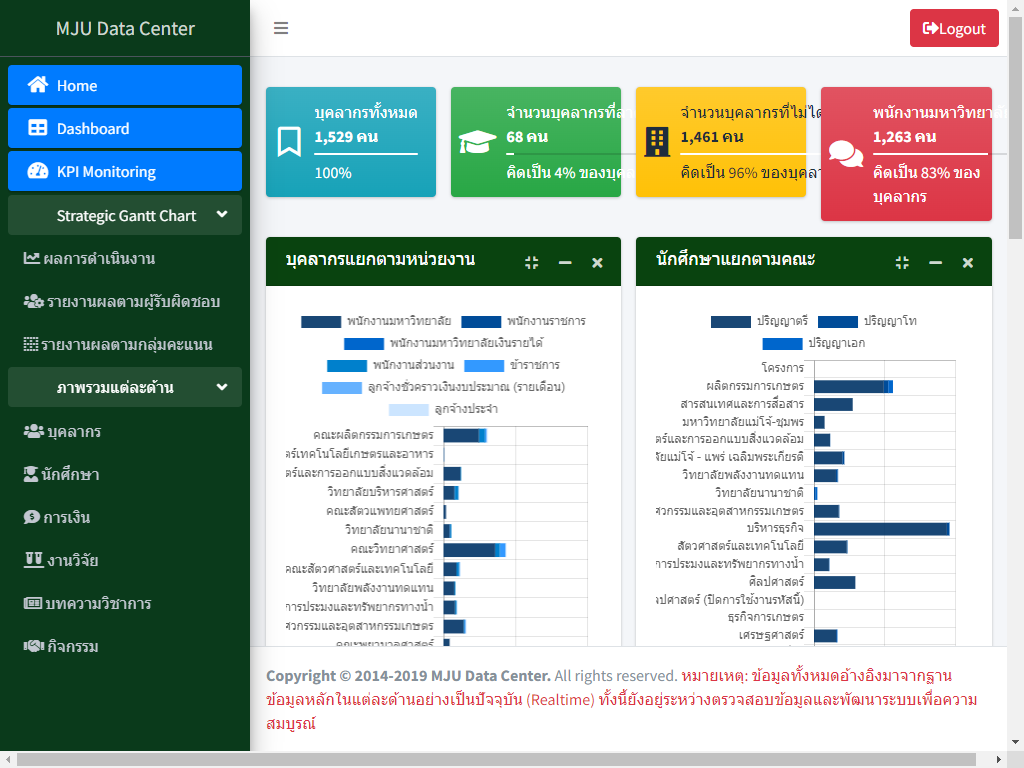Click the Logout button
This screenshot has height=768, width=1024.
point(954,28)
